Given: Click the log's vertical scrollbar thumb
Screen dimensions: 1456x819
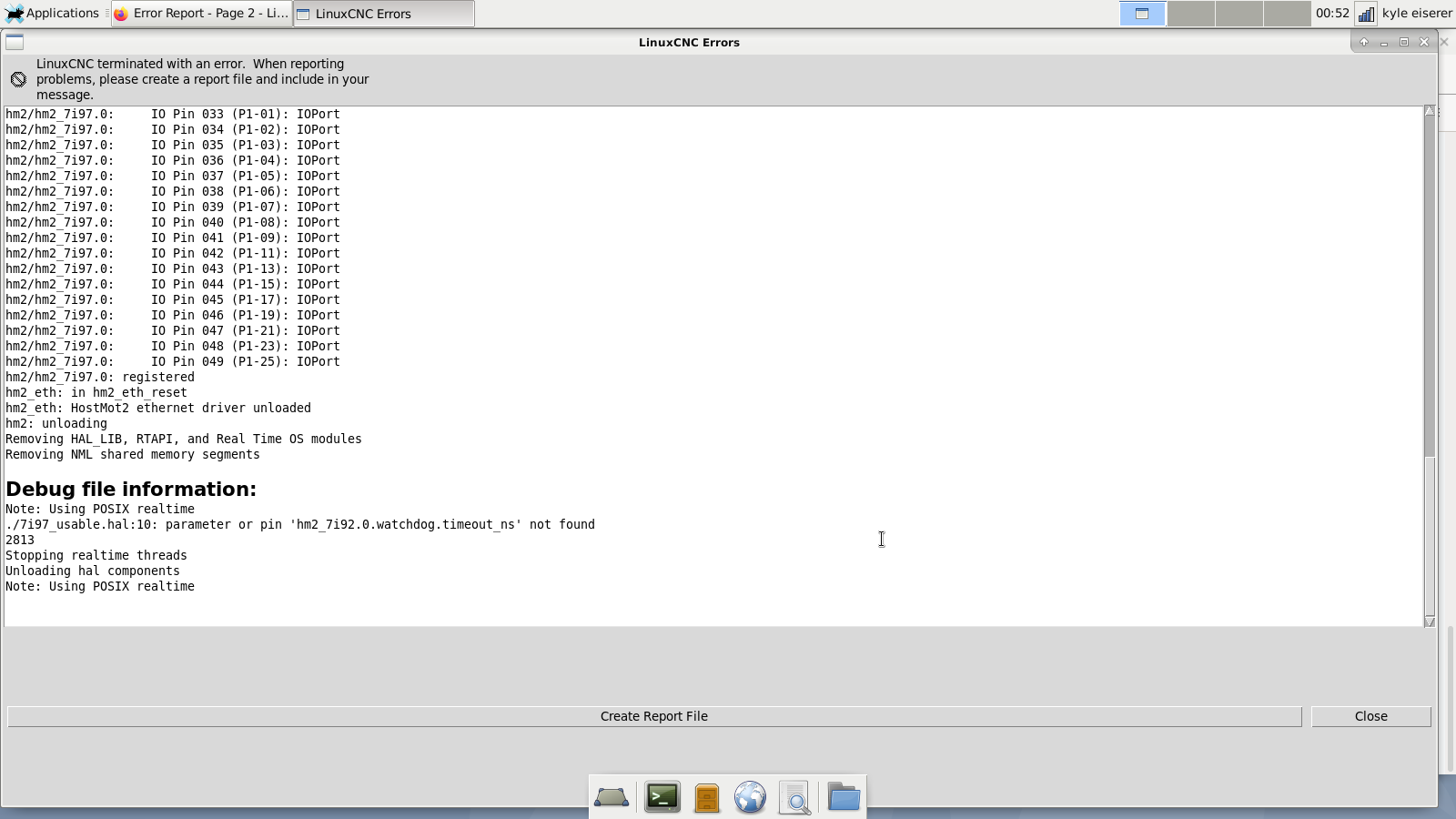Looking at the screenshot, I should [x=1430, y=535].
